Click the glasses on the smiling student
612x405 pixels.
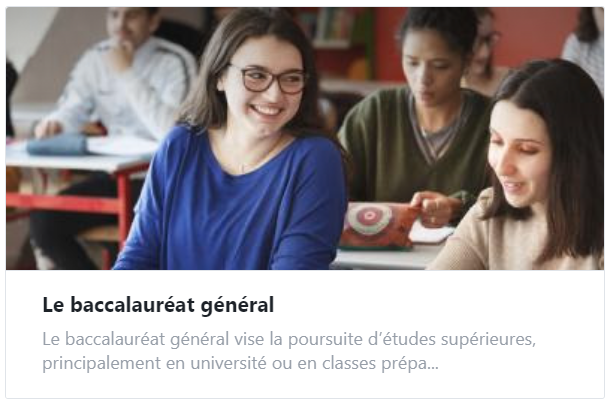(269, 80)
